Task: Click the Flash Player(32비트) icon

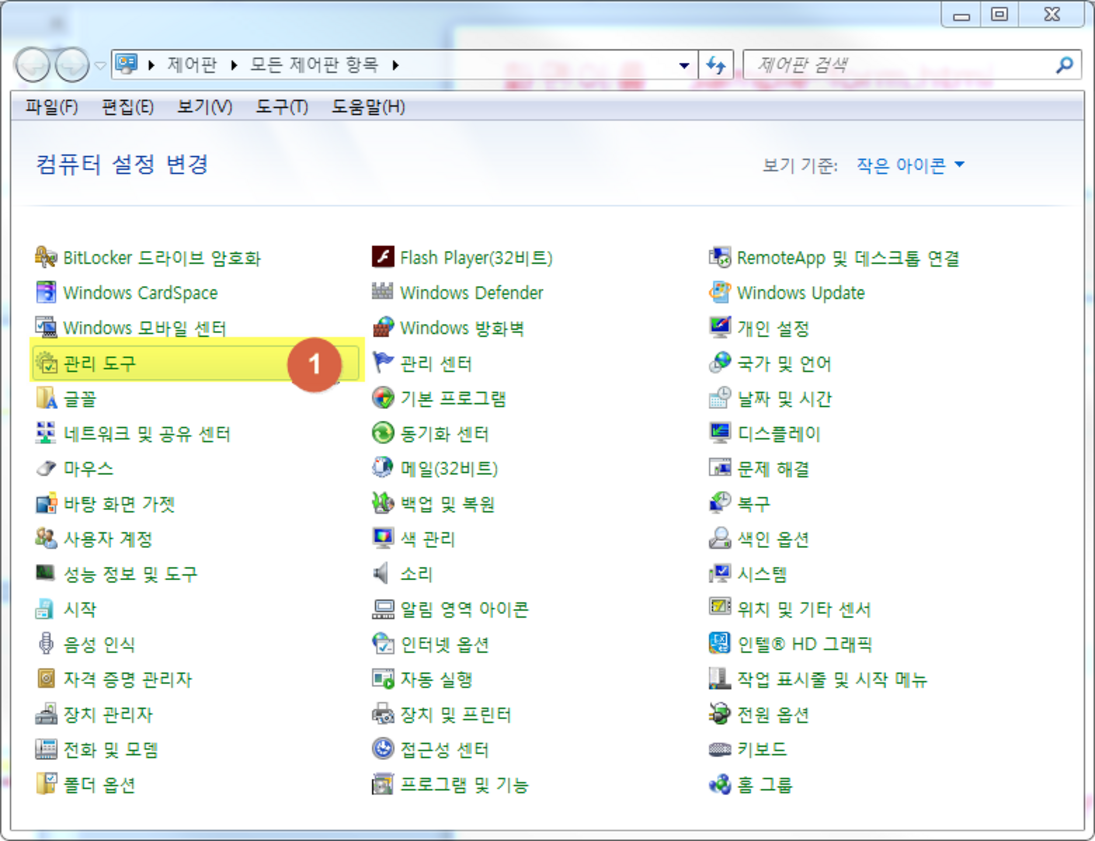Action: (383, 258)
